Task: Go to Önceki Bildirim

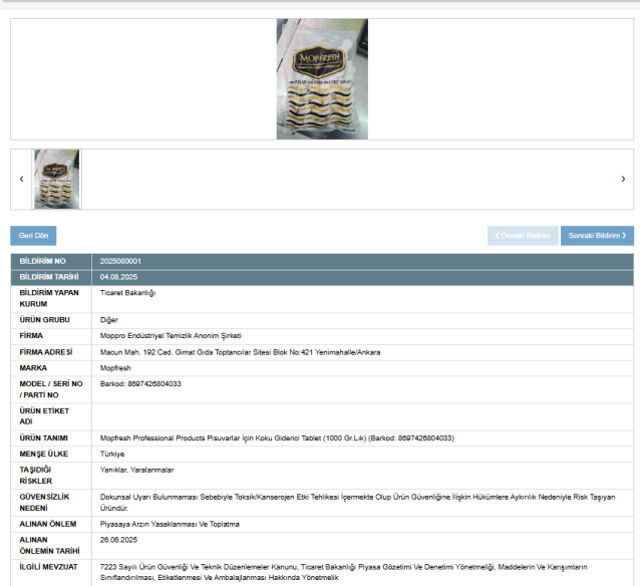Action: click(522, 236)
